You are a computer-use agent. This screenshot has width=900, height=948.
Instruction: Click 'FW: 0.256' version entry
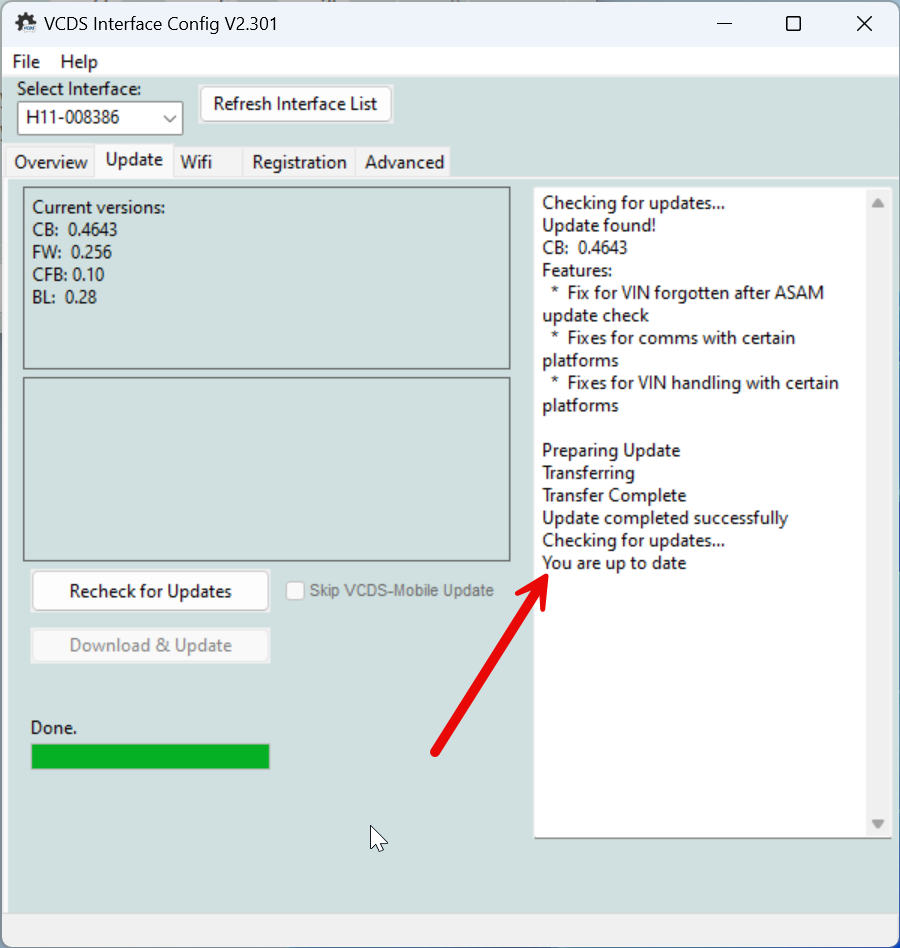pyautogui.click(x=72, y=252)
